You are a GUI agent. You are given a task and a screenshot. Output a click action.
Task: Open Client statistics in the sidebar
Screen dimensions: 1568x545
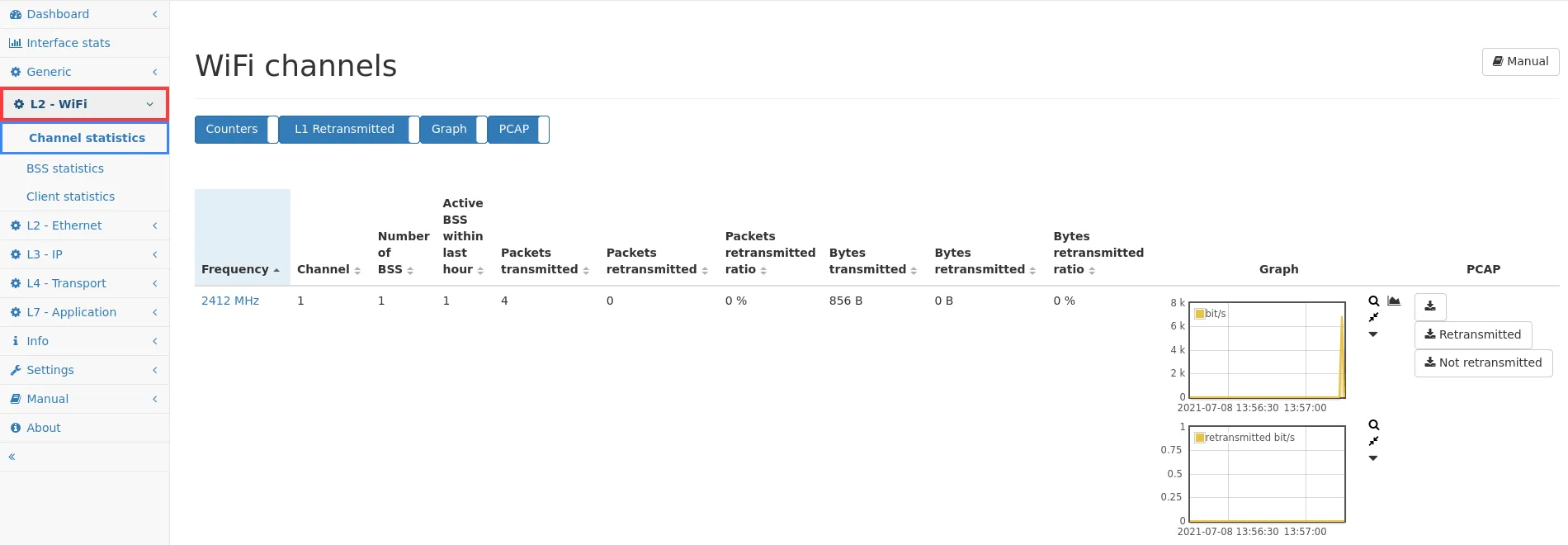pyautogui.click(x=70, y=197)
